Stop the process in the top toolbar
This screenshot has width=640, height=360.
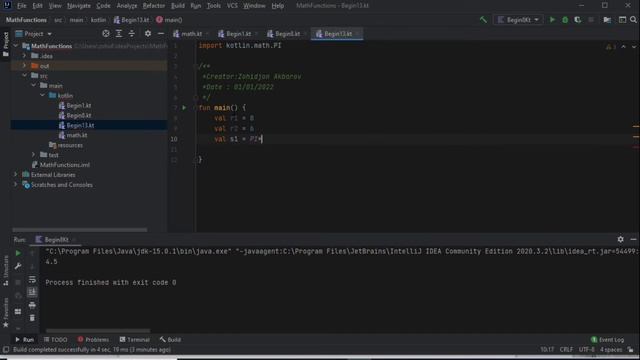point(591,20)
